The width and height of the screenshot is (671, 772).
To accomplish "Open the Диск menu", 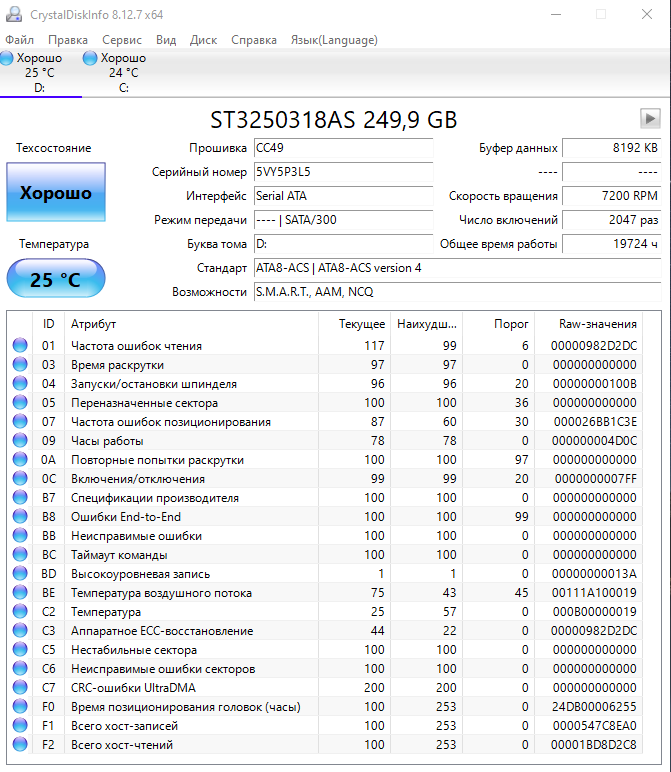I will click(x=203, y=40).
